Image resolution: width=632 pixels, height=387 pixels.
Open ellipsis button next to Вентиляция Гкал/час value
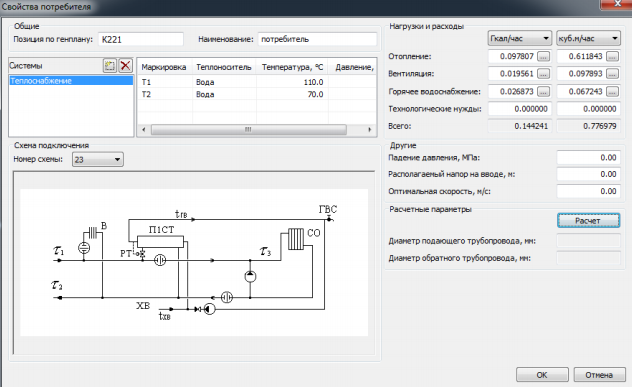coord(543,74)
